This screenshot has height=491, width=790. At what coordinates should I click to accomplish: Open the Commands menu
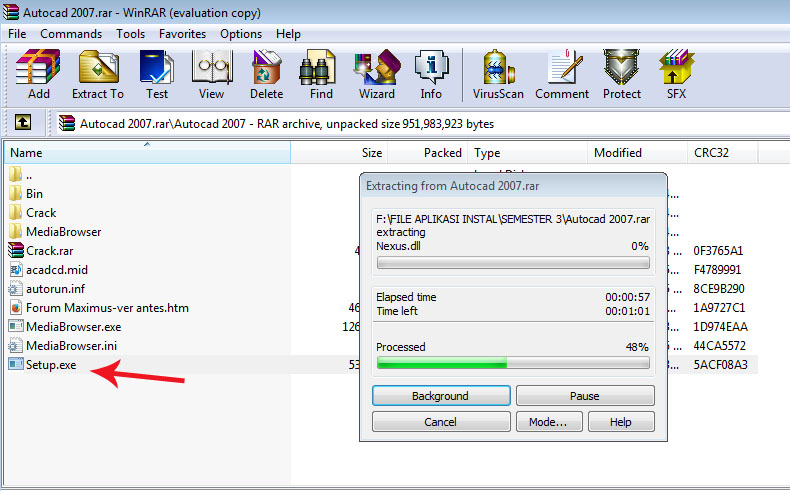71,34
